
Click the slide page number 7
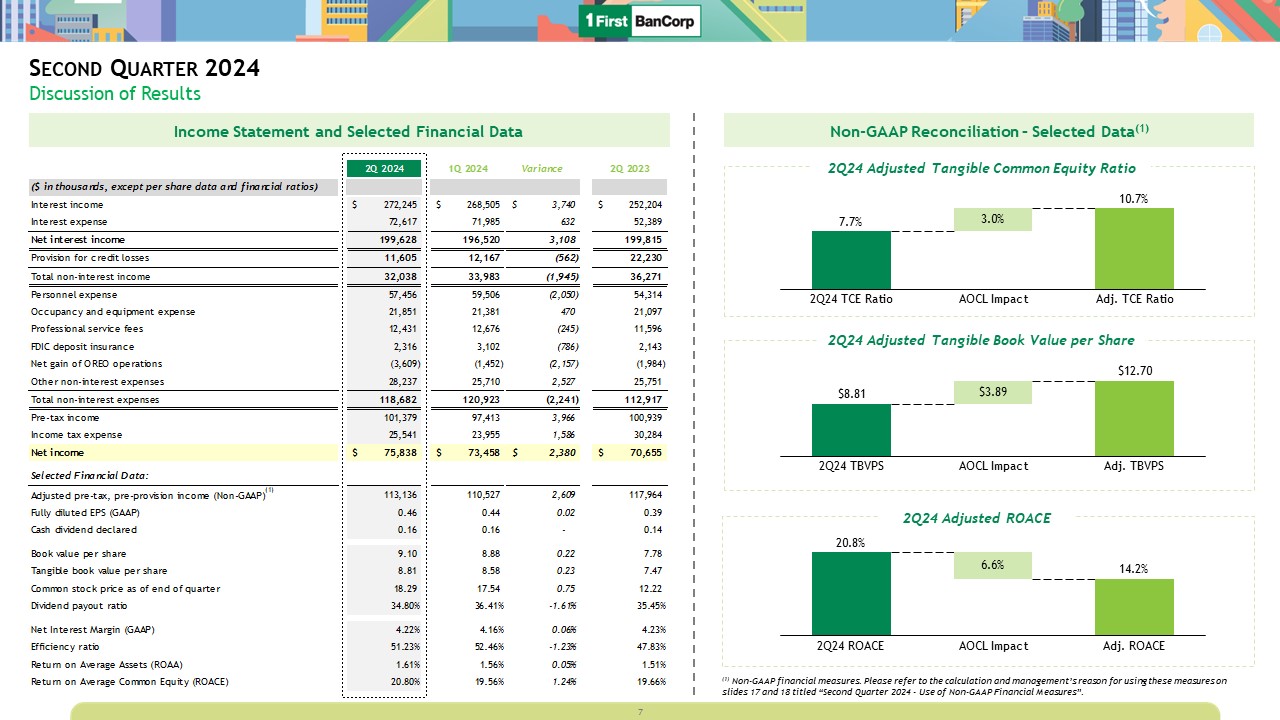pyautogui.click(x=640, y=711)
